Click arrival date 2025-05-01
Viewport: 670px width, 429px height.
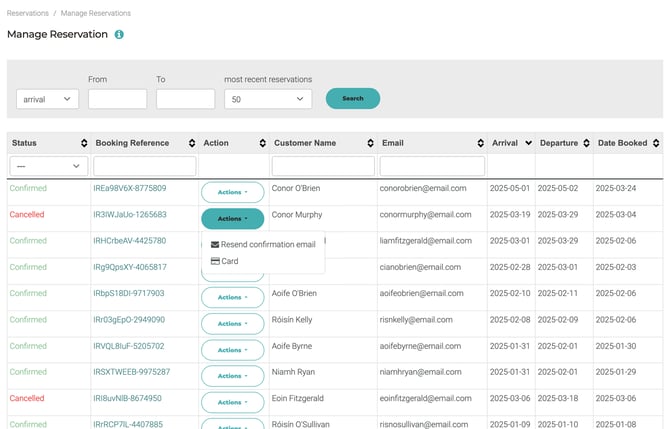click(x=510, y=188)
